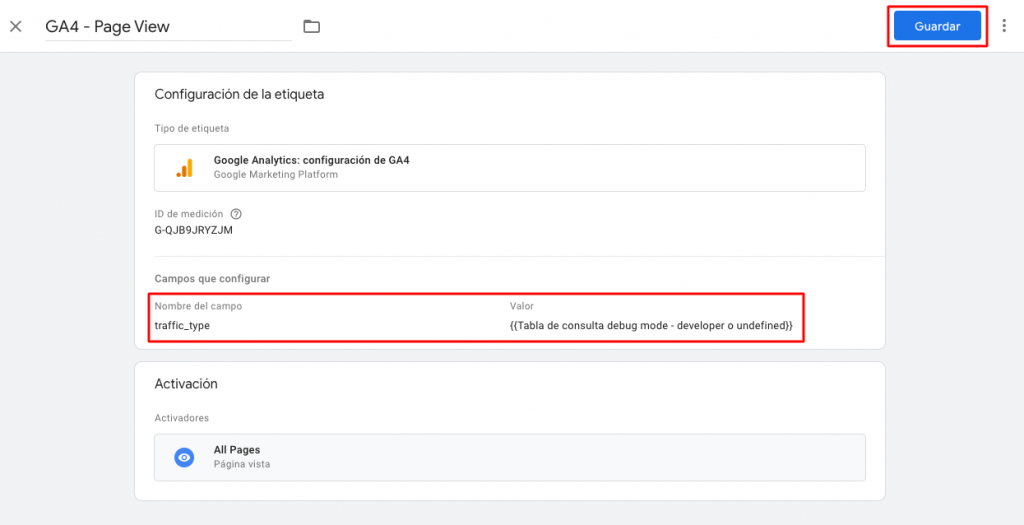This screenshot has width=1024, height=525.
Task: Click the Campos que configurar label
Action: pyautogui.click(x=212, y=279)
